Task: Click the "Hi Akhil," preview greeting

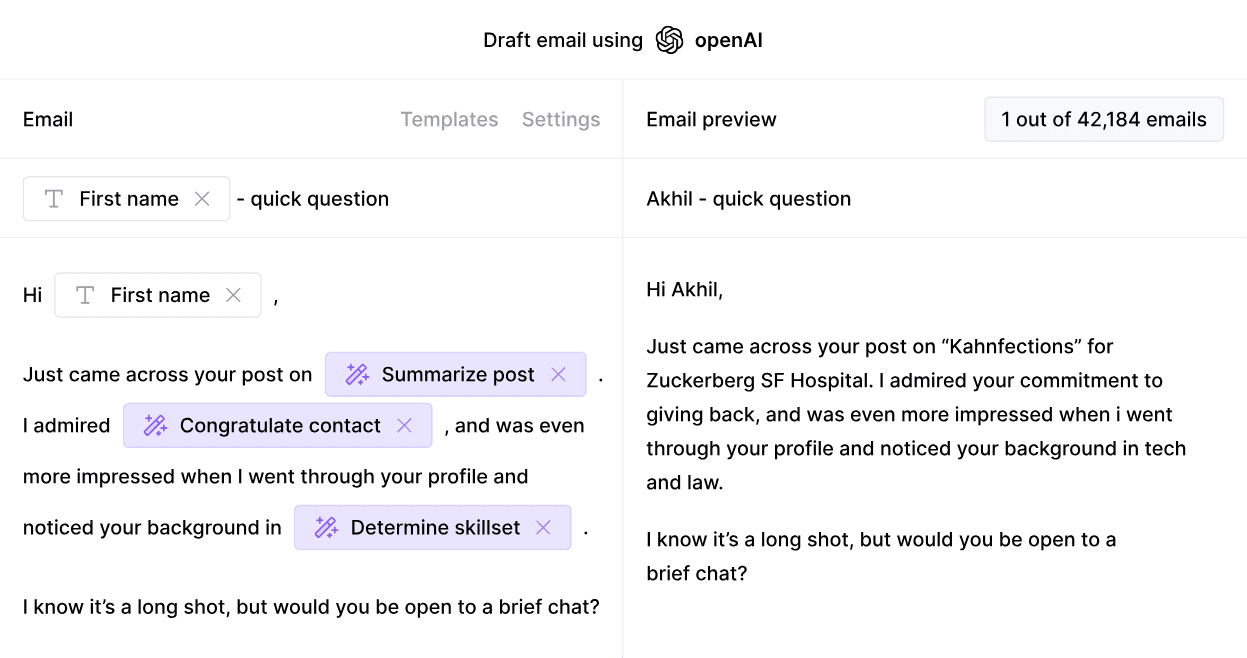Action: click(x=685, y=290)
